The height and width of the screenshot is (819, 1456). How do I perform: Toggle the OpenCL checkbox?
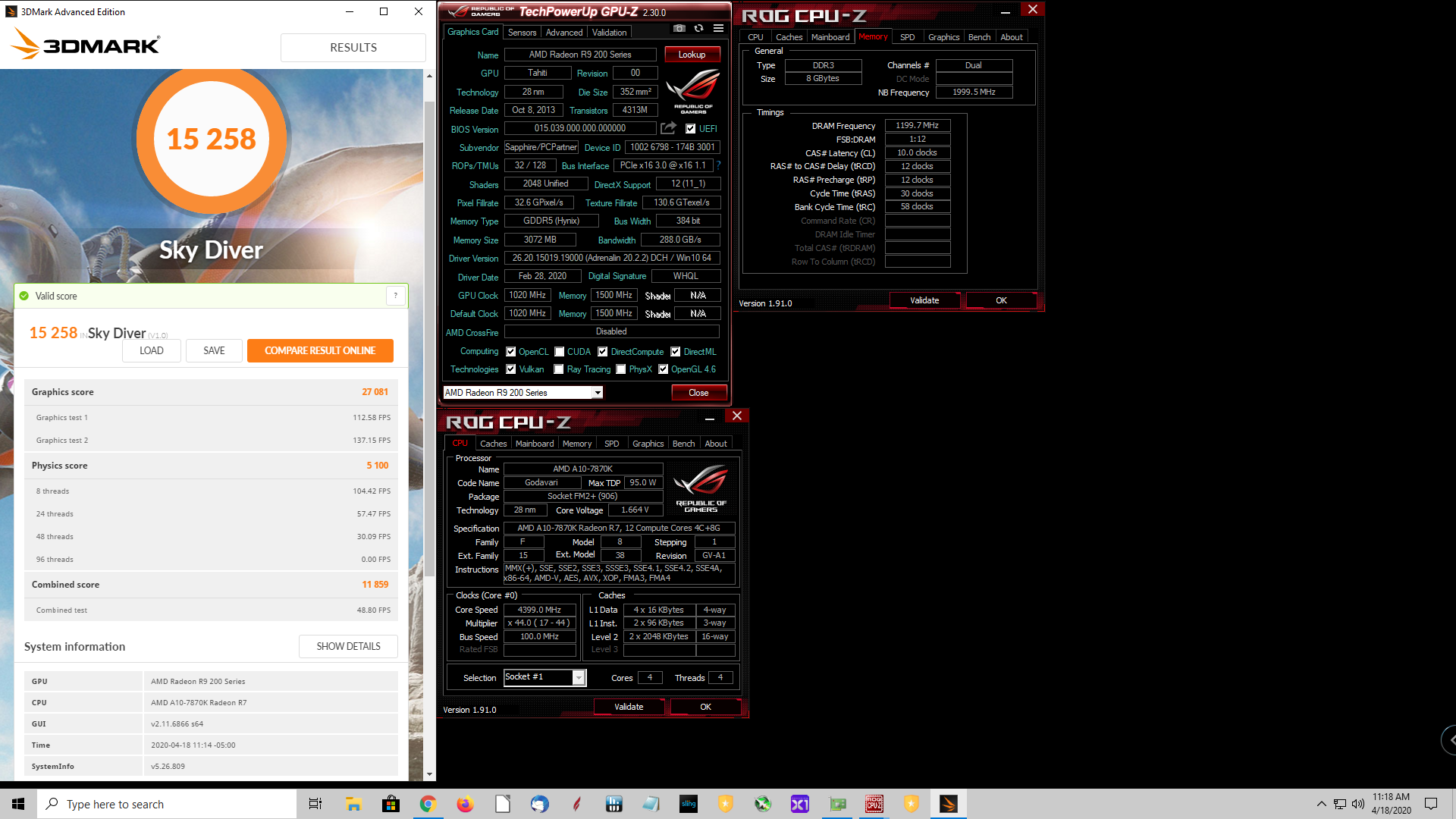click(510, 352)
